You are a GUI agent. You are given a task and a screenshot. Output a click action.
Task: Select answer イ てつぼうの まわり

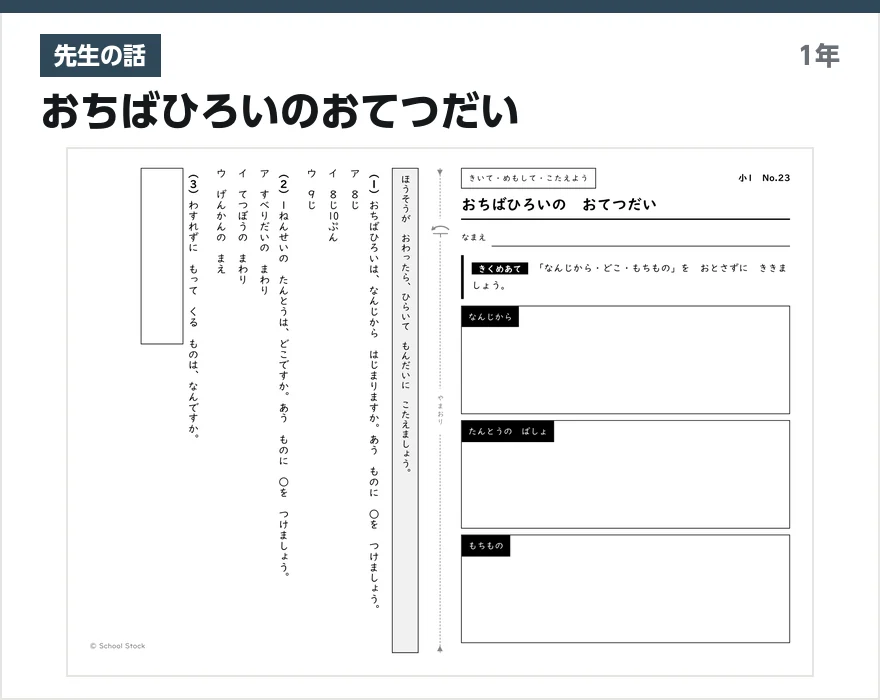[x=242, y=226]
